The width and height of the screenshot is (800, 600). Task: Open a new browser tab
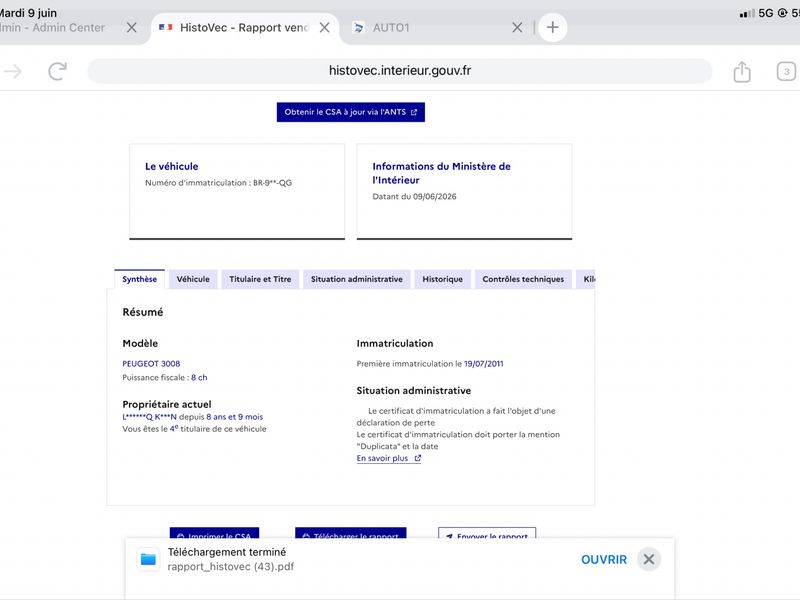(x=553, y=28)
